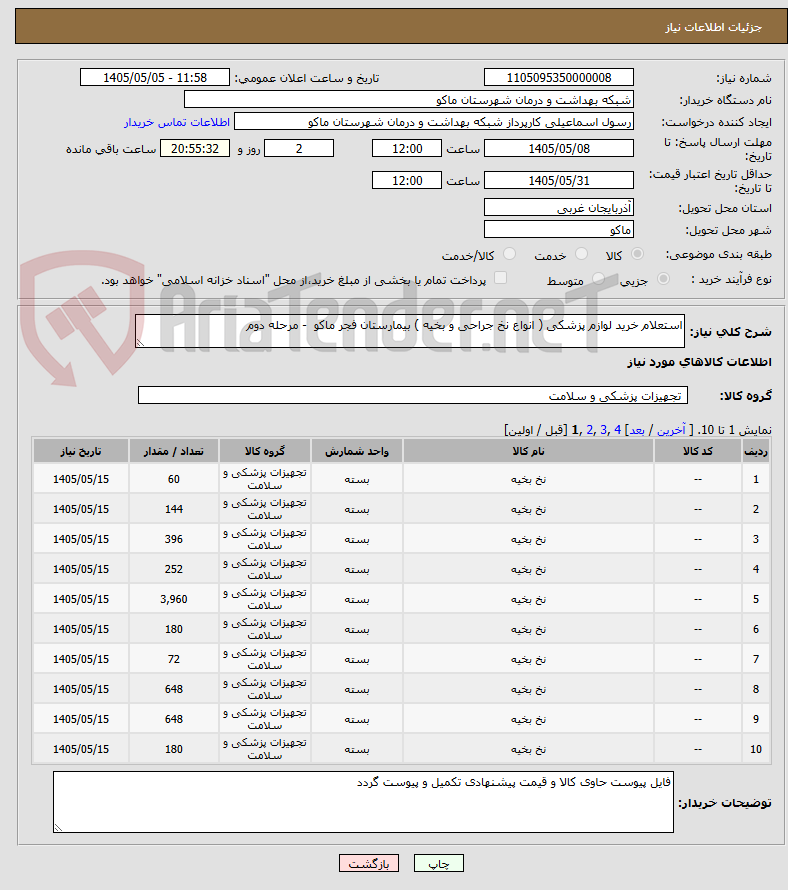Click quantity 252 in row 4

pos(174,569)
